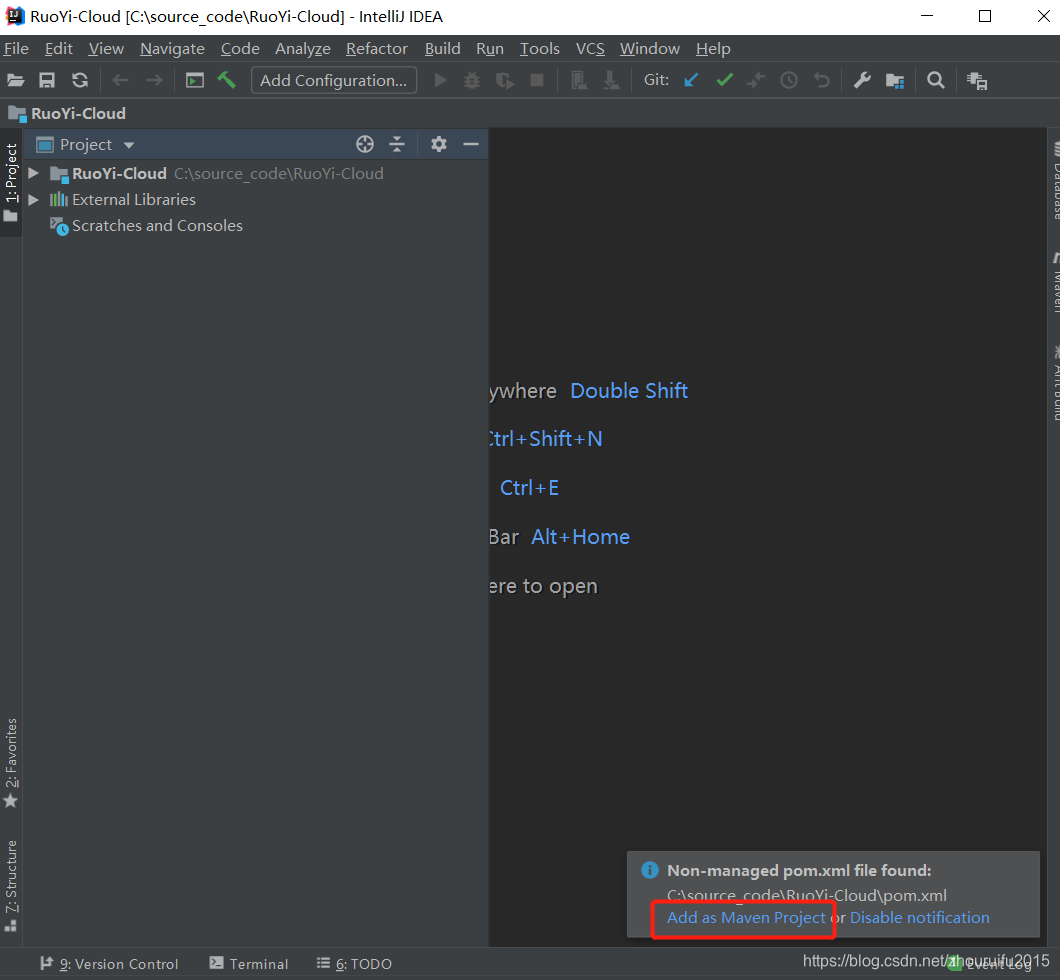Click the Back navigation arrow

120,80
